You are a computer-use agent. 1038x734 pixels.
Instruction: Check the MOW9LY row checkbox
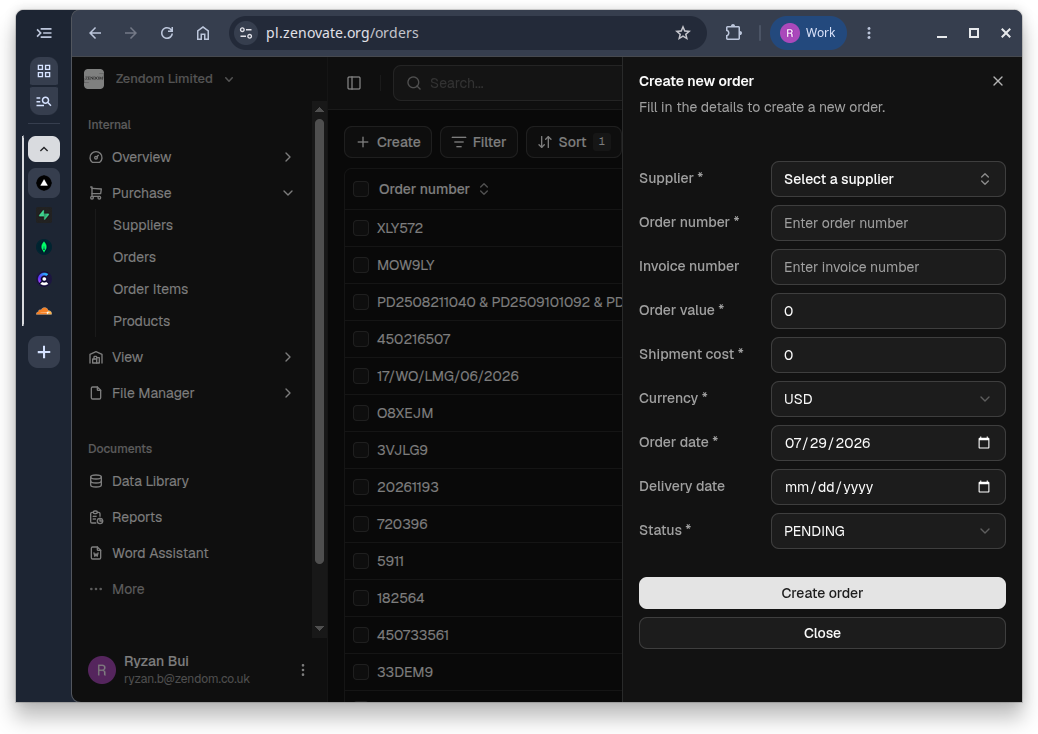pos(361,265)
